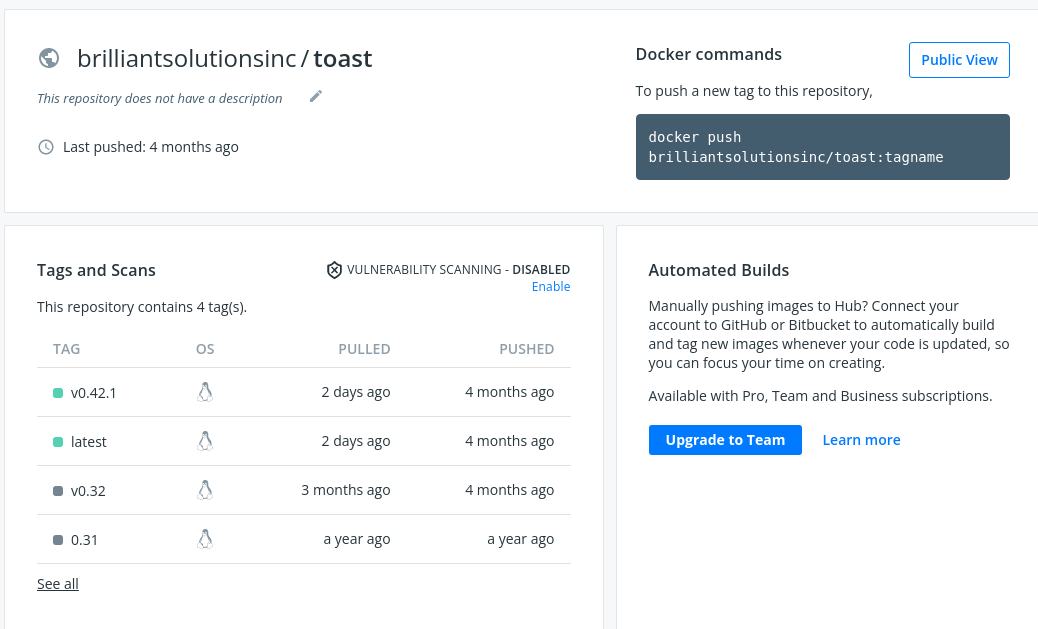Click 'VULNERABILITY SCANNING - DISABLED' status text
This screenshot has height=629, width=1038.
(x=458, y=269)
